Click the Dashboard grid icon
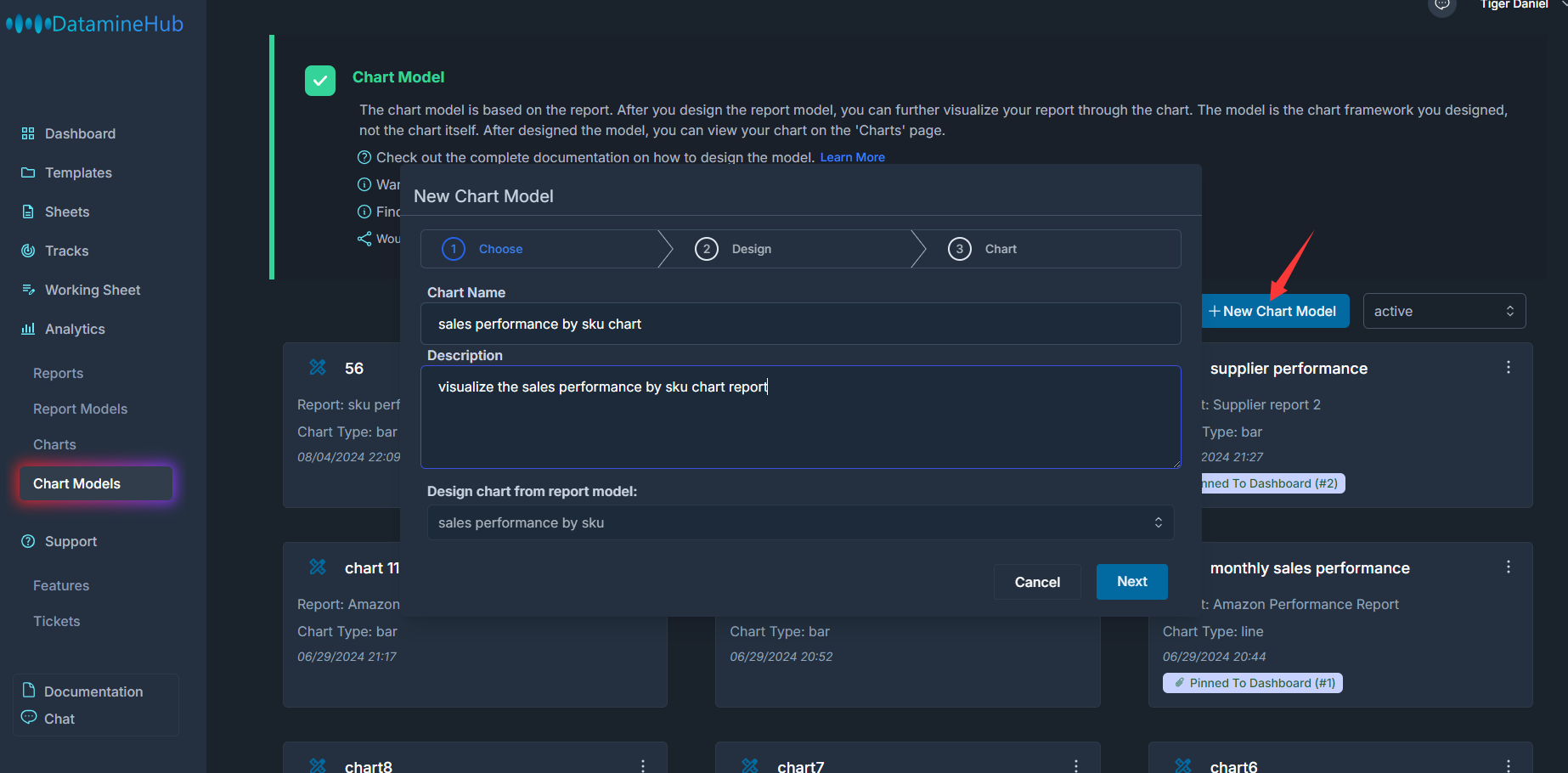 coord(28,133)
